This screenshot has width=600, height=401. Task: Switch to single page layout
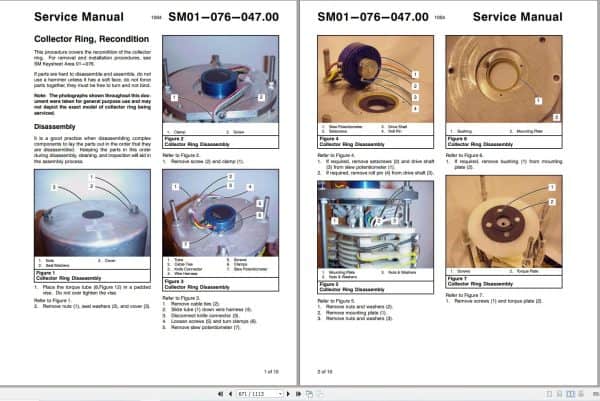(x=549, y=394)
